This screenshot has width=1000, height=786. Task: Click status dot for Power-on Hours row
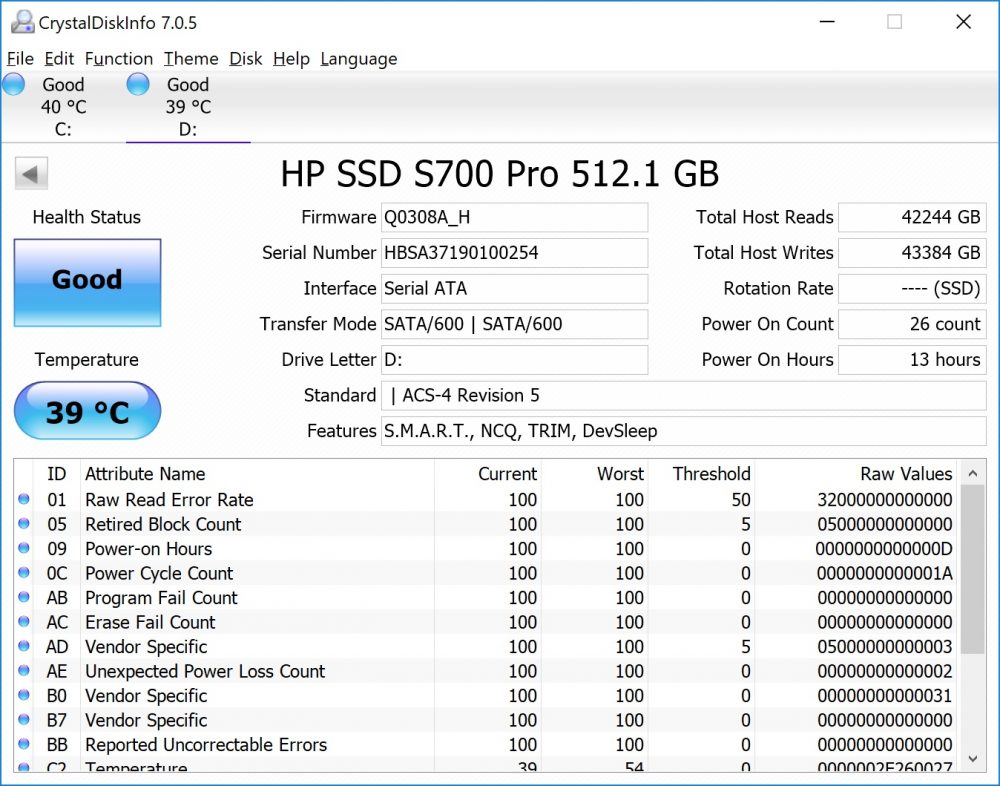click(24, 548)
